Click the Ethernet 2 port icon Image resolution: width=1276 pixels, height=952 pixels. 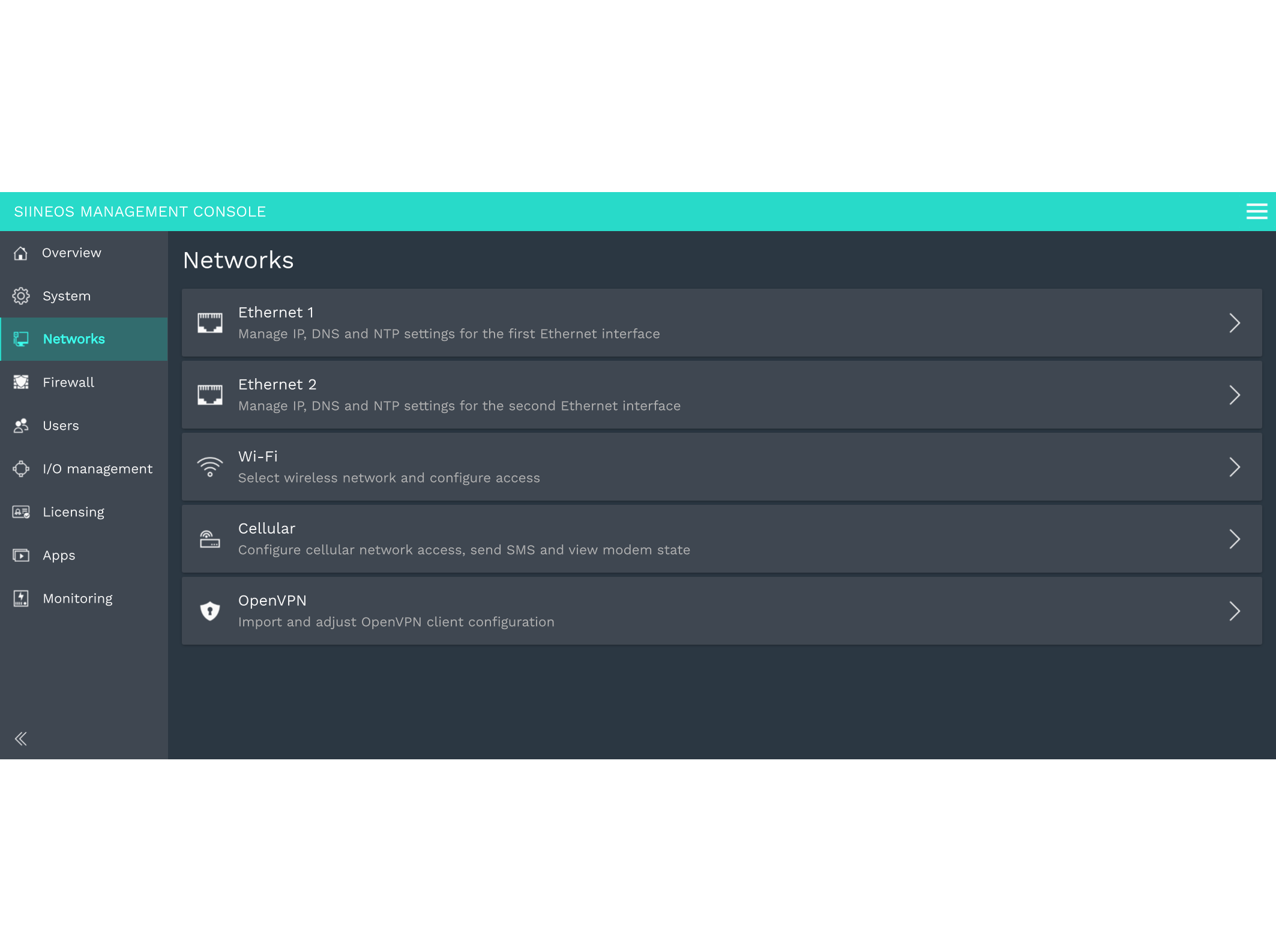coord(210,395)
